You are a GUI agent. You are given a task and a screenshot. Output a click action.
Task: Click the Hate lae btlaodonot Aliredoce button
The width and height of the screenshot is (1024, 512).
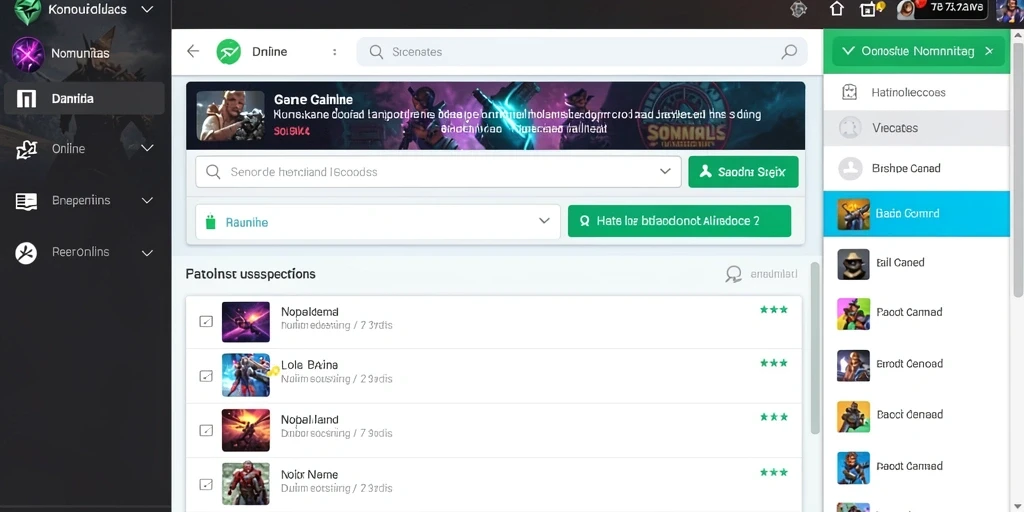click(679, 221)
